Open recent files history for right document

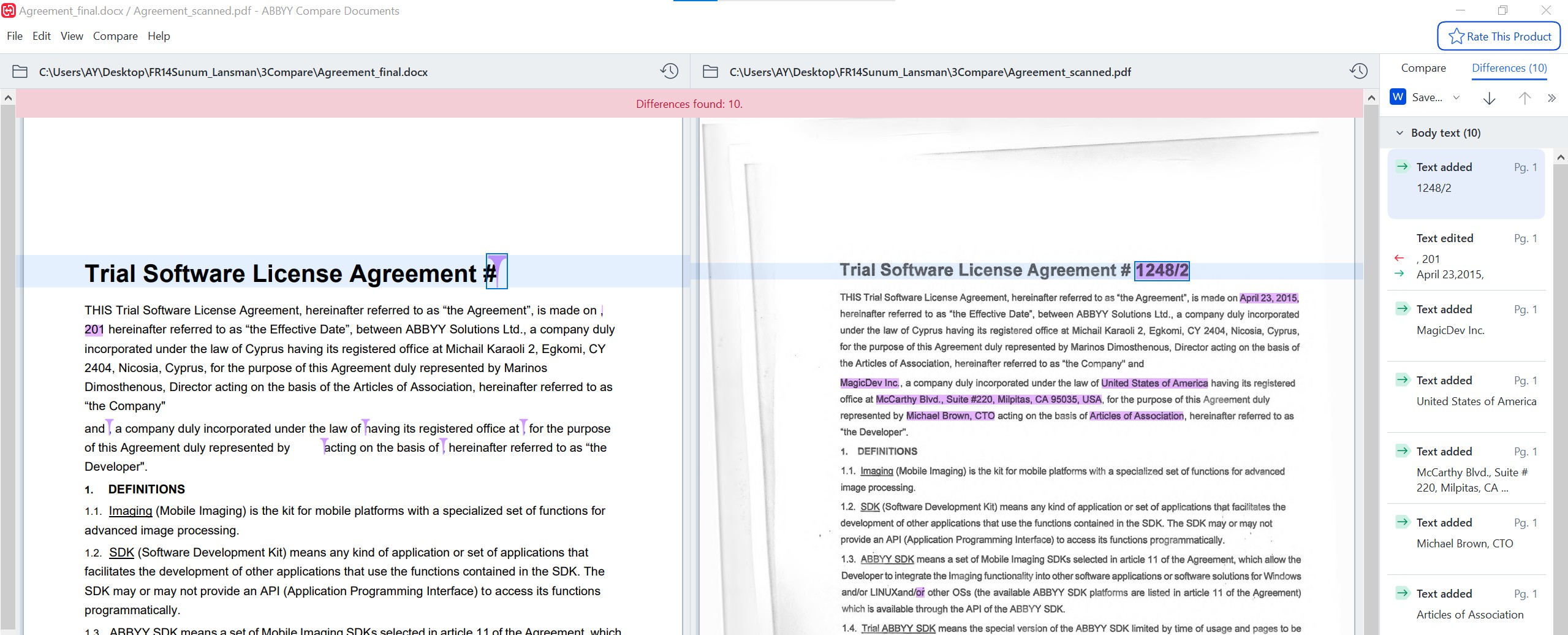1358,71
